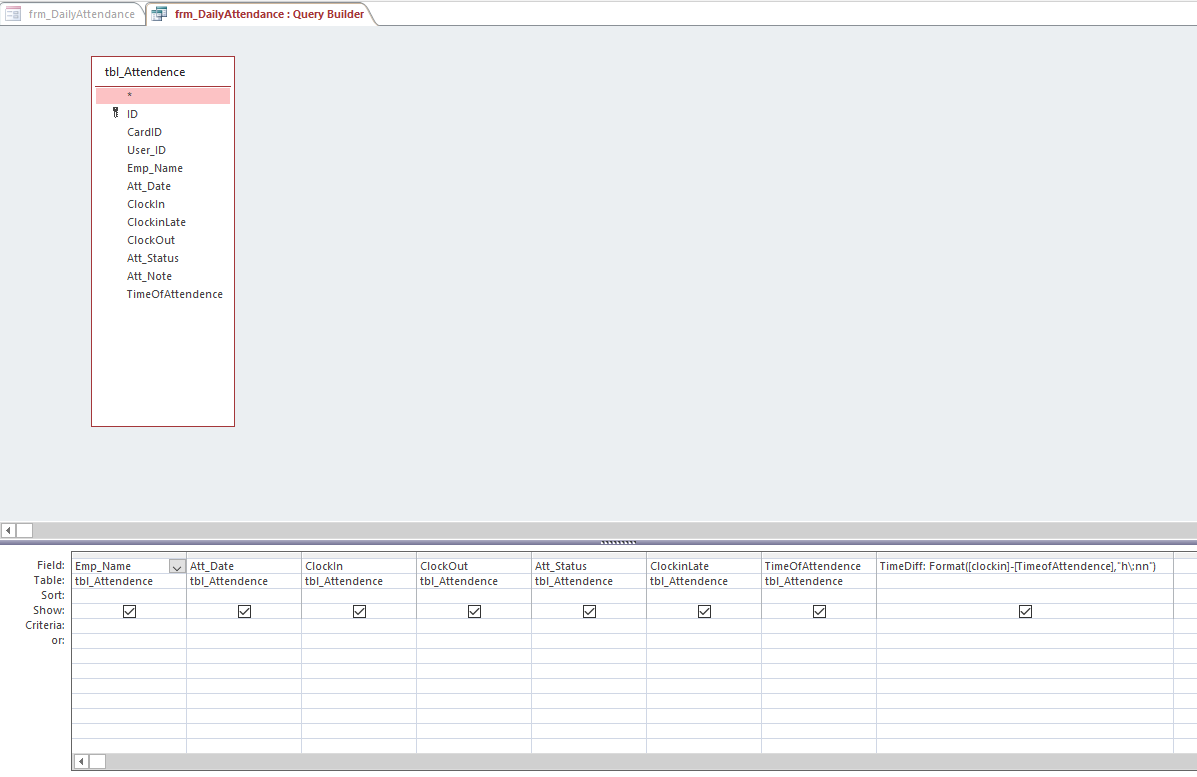Select Att_Note in the tbl_Attendence field list

149,276
